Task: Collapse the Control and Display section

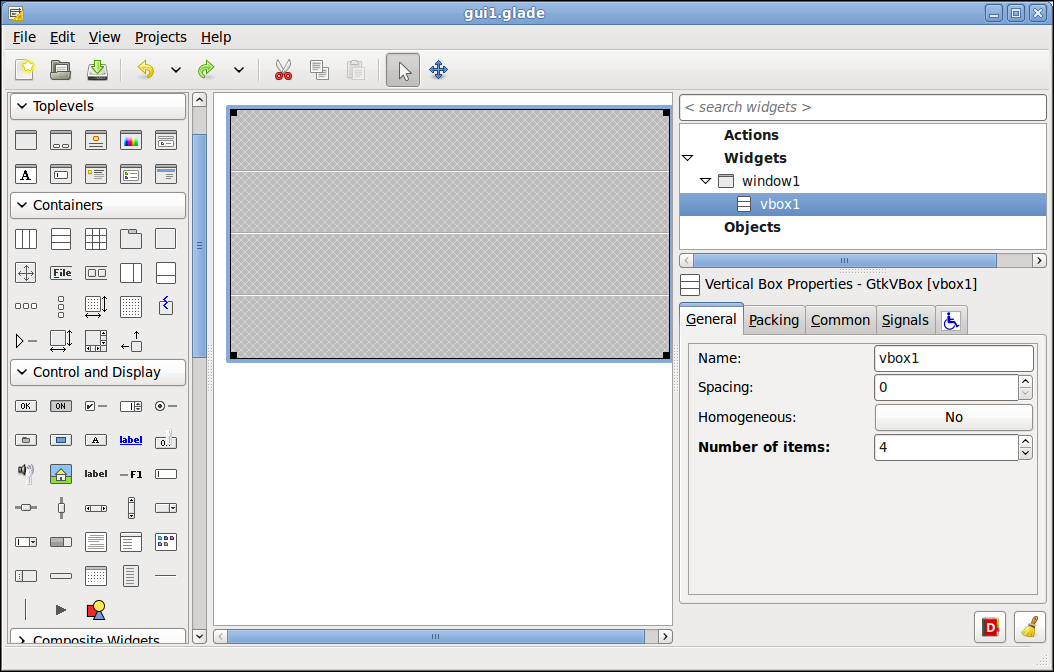Action: point(98,372)
